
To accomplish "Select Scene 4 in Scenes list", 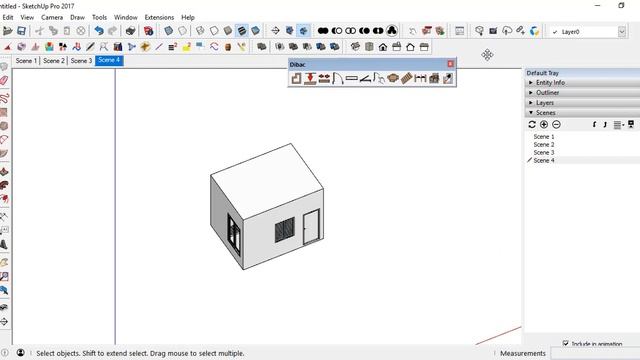I will pos(544,160).
